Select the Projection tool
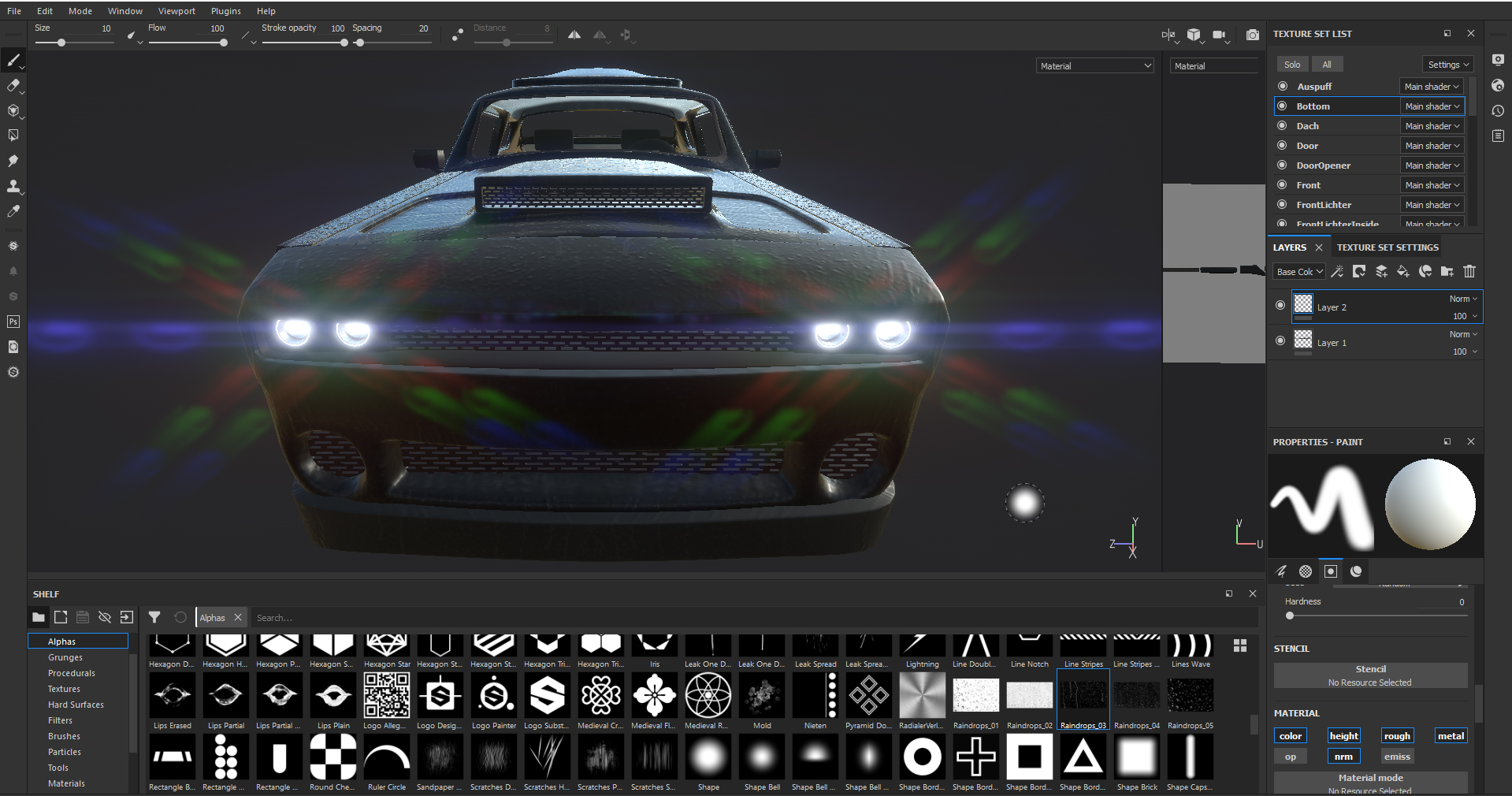Image resolution: width=1512 pixels, height=796 pixels. pos(13,110)
